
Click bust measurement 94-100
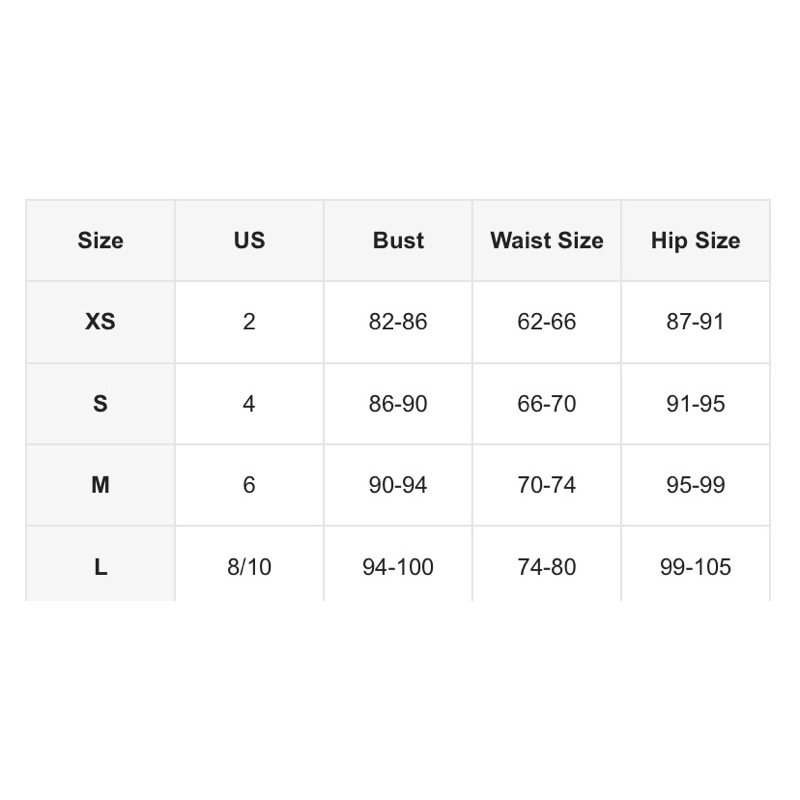coord(398,564)
